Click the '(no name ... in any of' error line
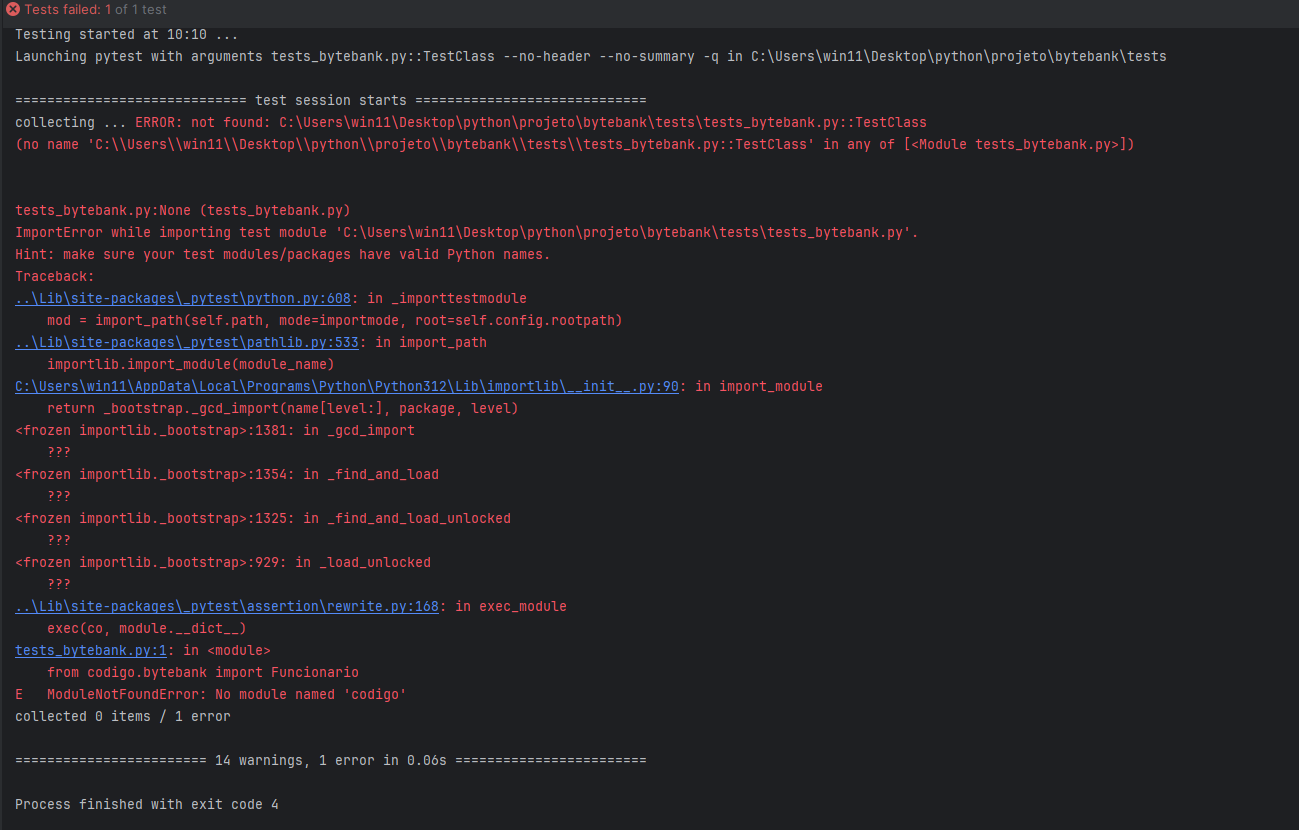The width and height of the screenshot is (1299, 830). tap(575, 144)
